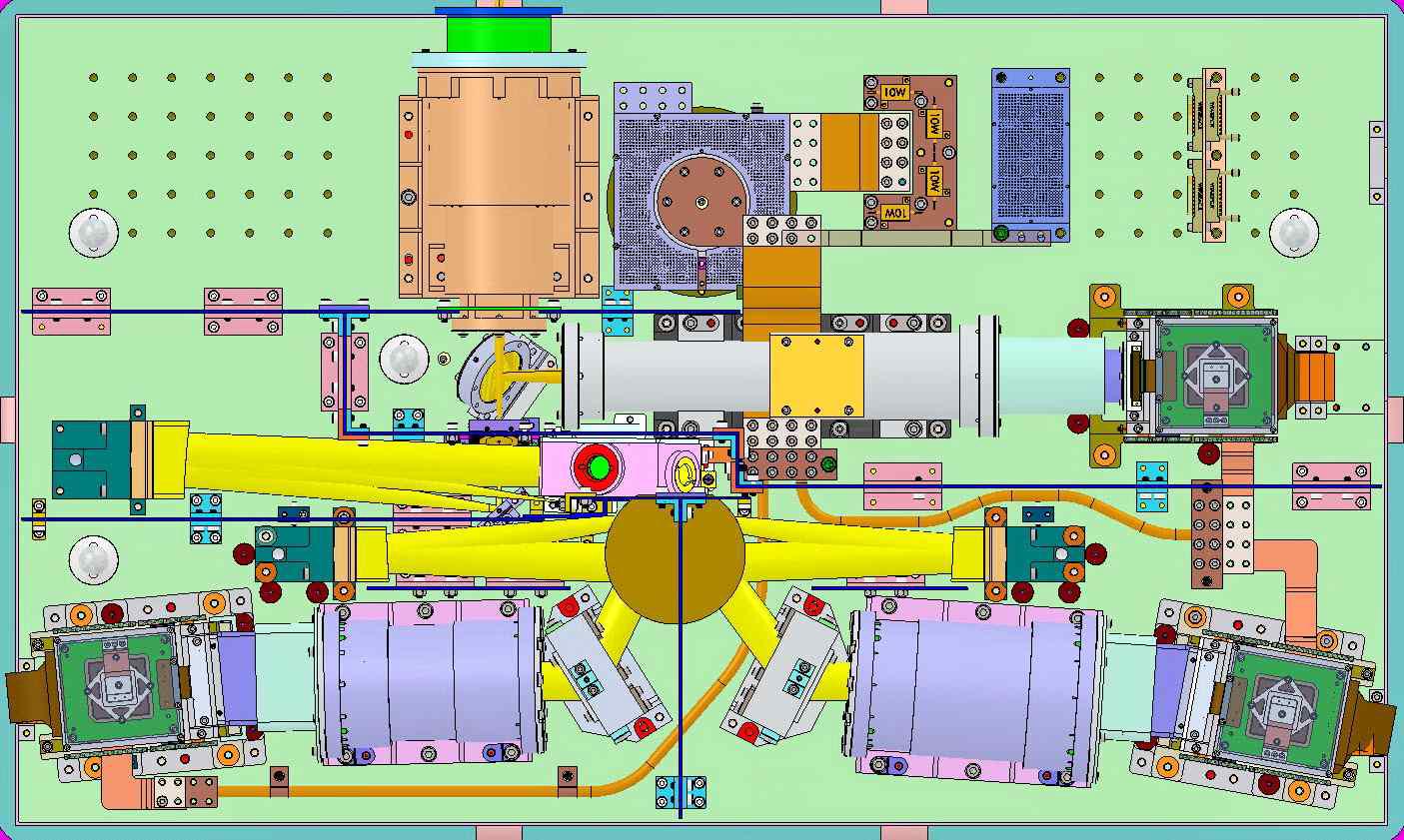The image size is (1404, 840).
Task: Click the topmost upright 10W resistor label
Action: pos(895,92)
